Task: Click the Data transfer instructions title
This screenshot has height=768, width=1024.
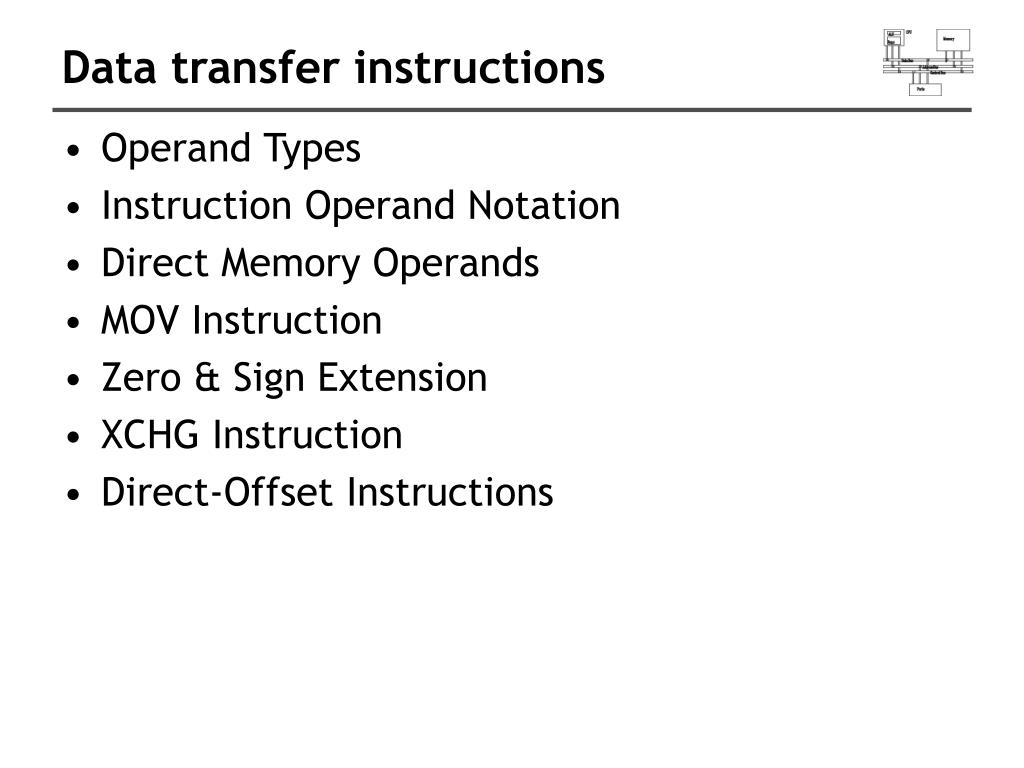Action: point(334,68)
